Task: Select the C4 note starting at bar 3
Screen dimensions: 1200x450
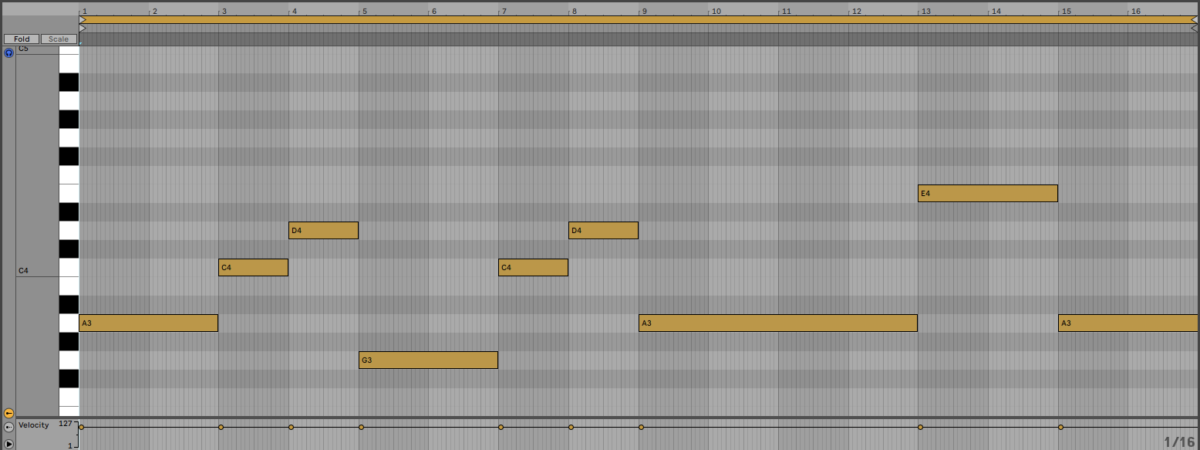Action: coord(254,267)
